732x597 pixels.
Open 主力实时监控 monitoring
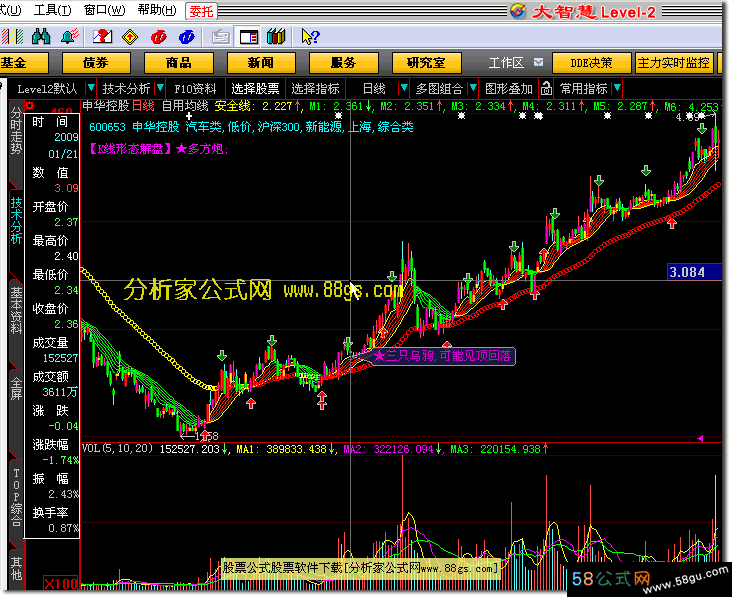click(x=674, y=63)
